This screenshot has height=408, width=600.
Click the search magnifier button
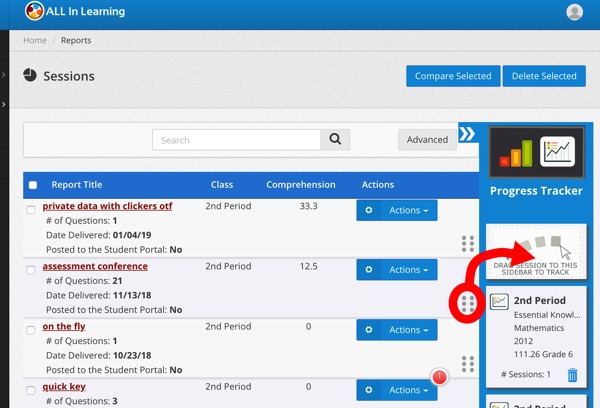336,140
